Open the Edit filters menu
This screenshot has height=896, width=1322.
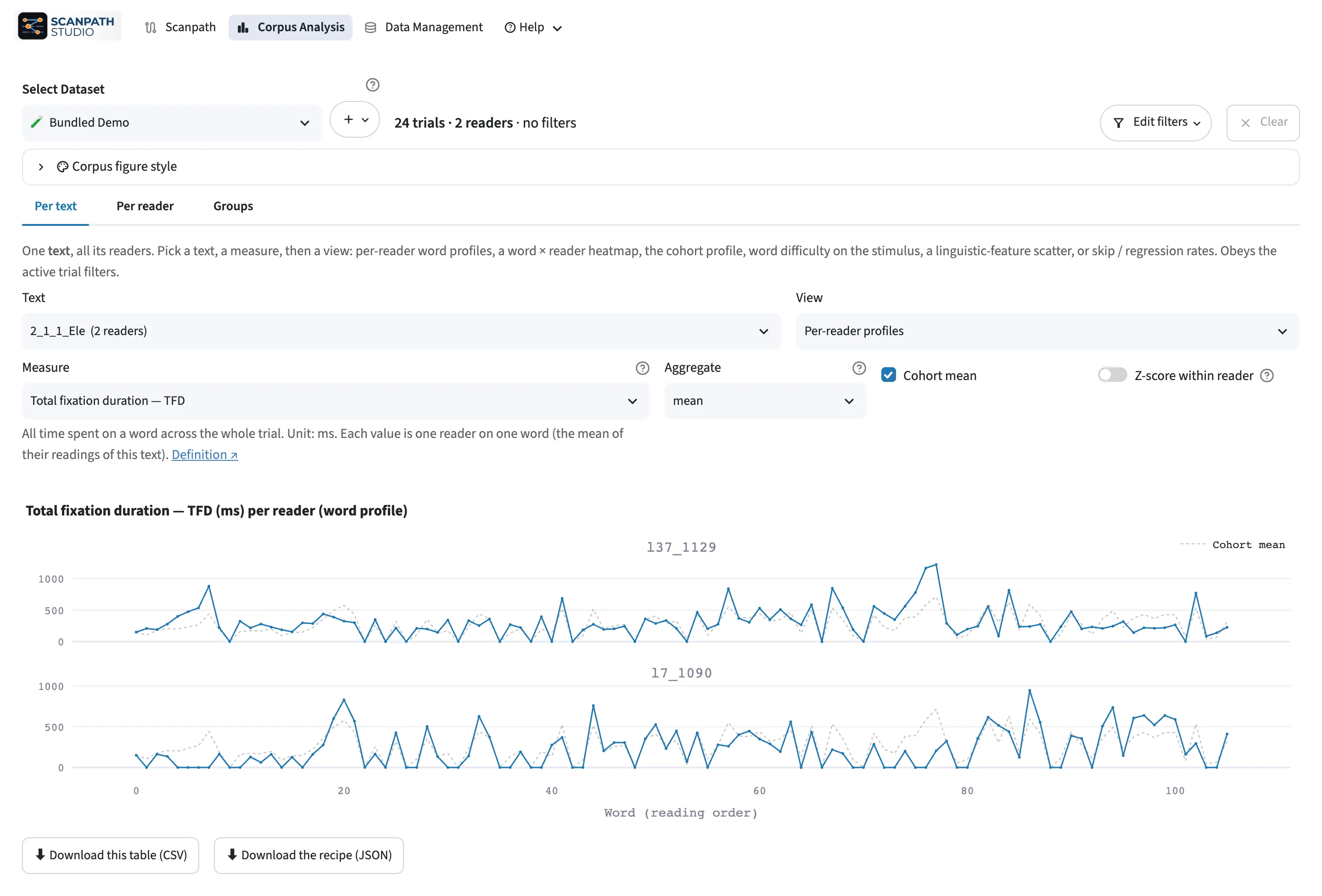(x=1155, y=122)
